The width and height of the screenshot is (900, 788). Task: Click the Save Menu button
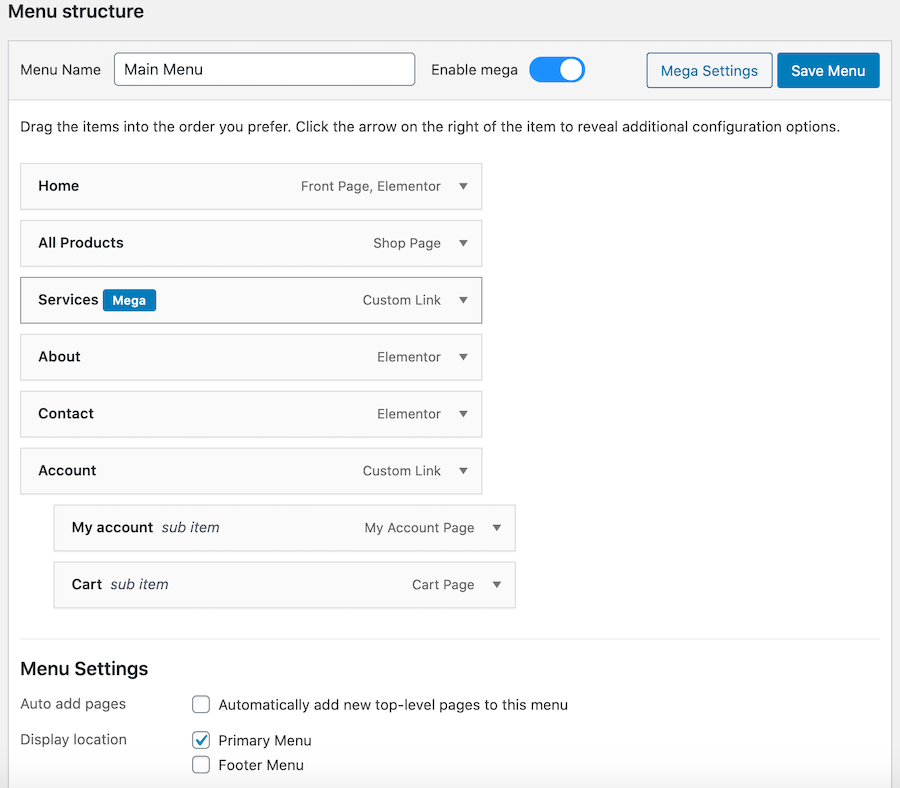[828, 71]
